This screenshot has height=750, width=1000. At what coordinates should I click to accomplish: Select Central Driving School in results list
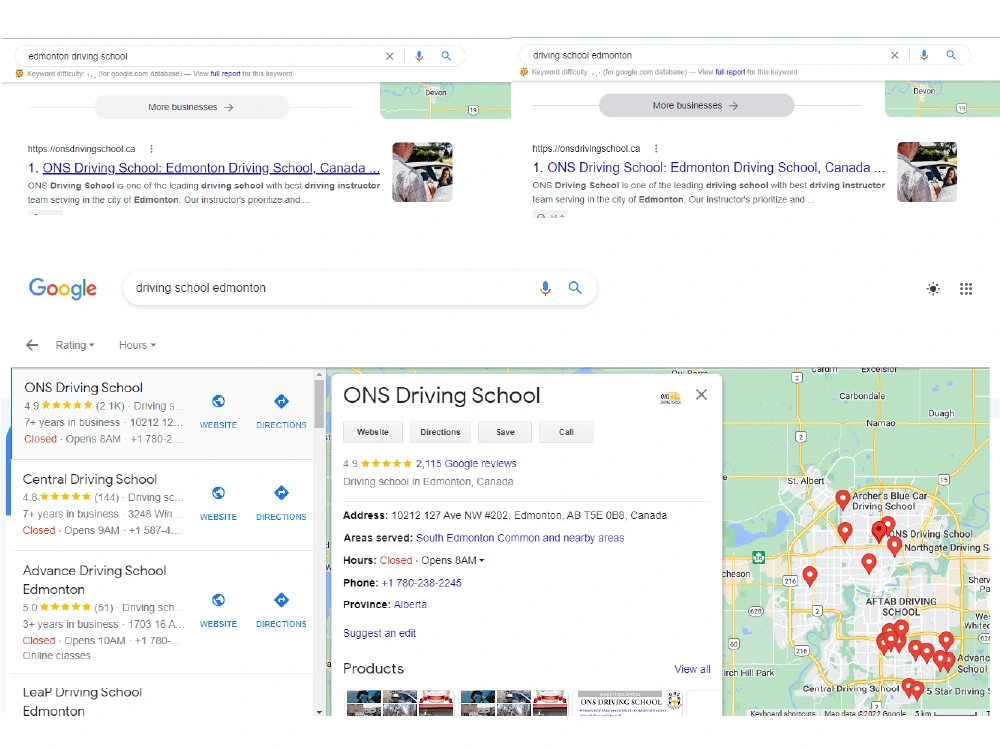163,504
